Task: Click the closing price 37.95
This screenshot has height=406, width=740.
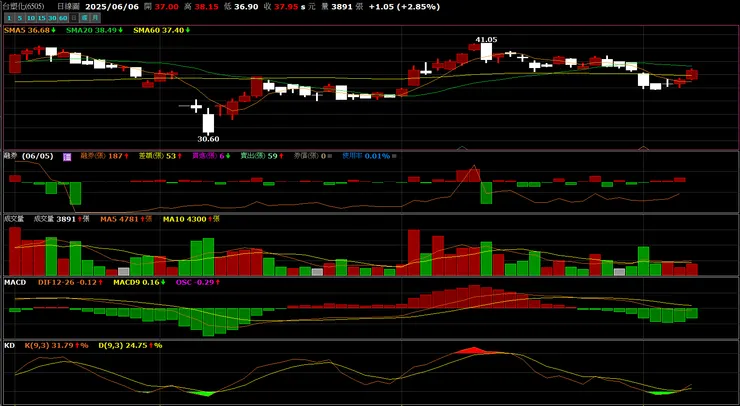Action: [x=286, y=7]
